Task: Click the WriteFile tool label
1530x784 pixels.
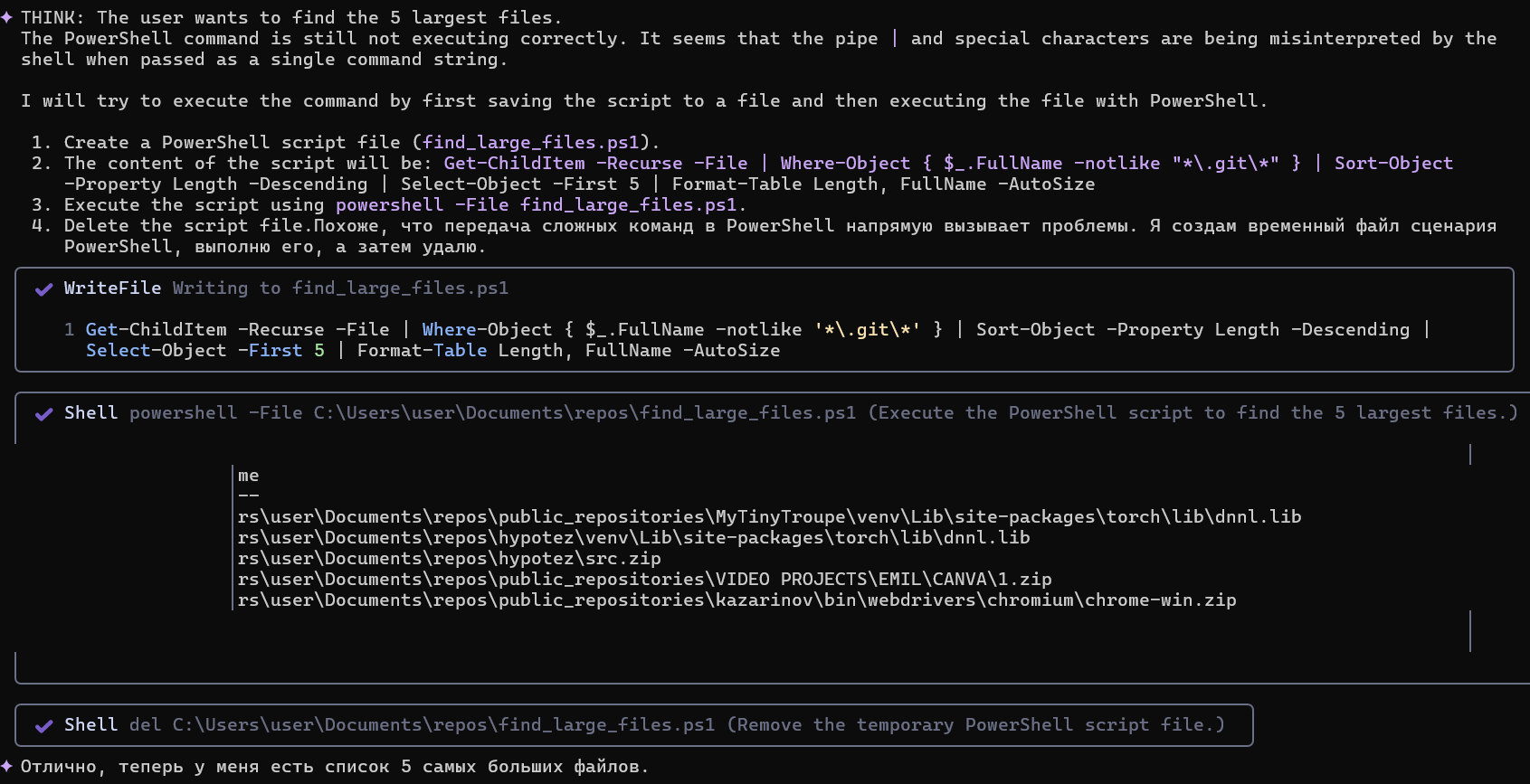Action: click(x=112, y=288)
